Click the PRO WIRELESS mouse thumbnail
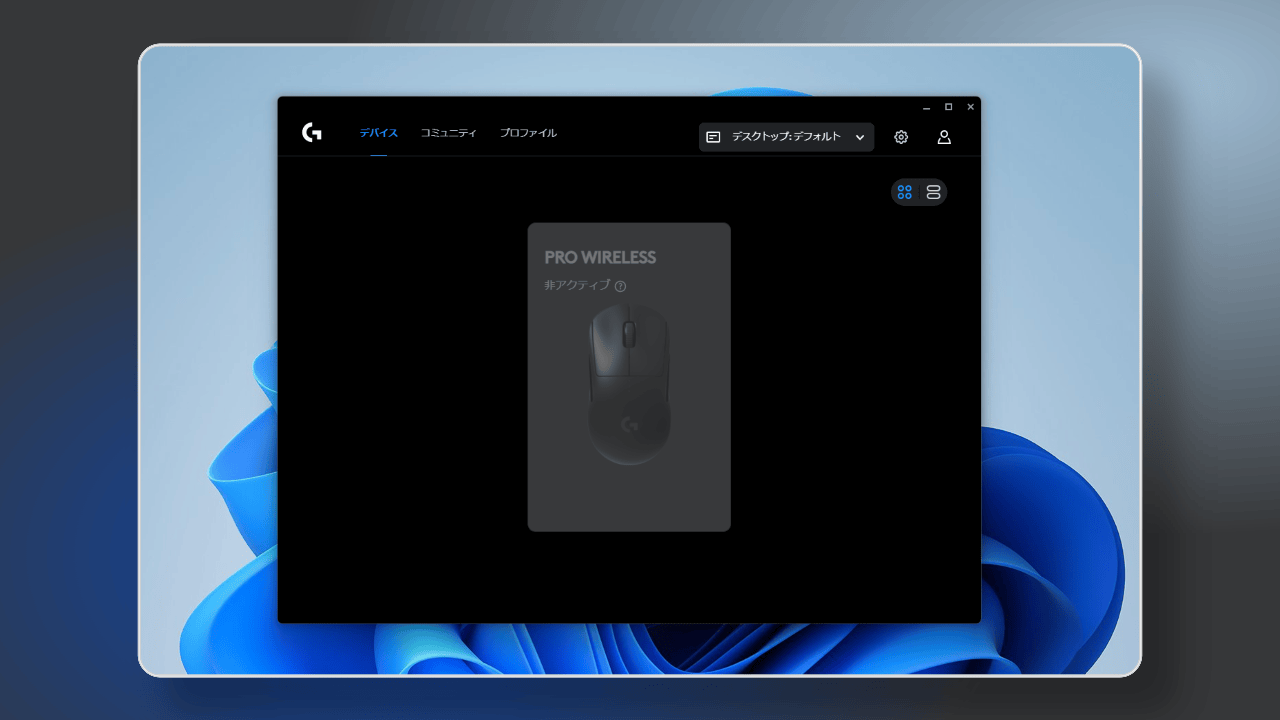This screenshot has width=1280, height=720. (629, 385)
